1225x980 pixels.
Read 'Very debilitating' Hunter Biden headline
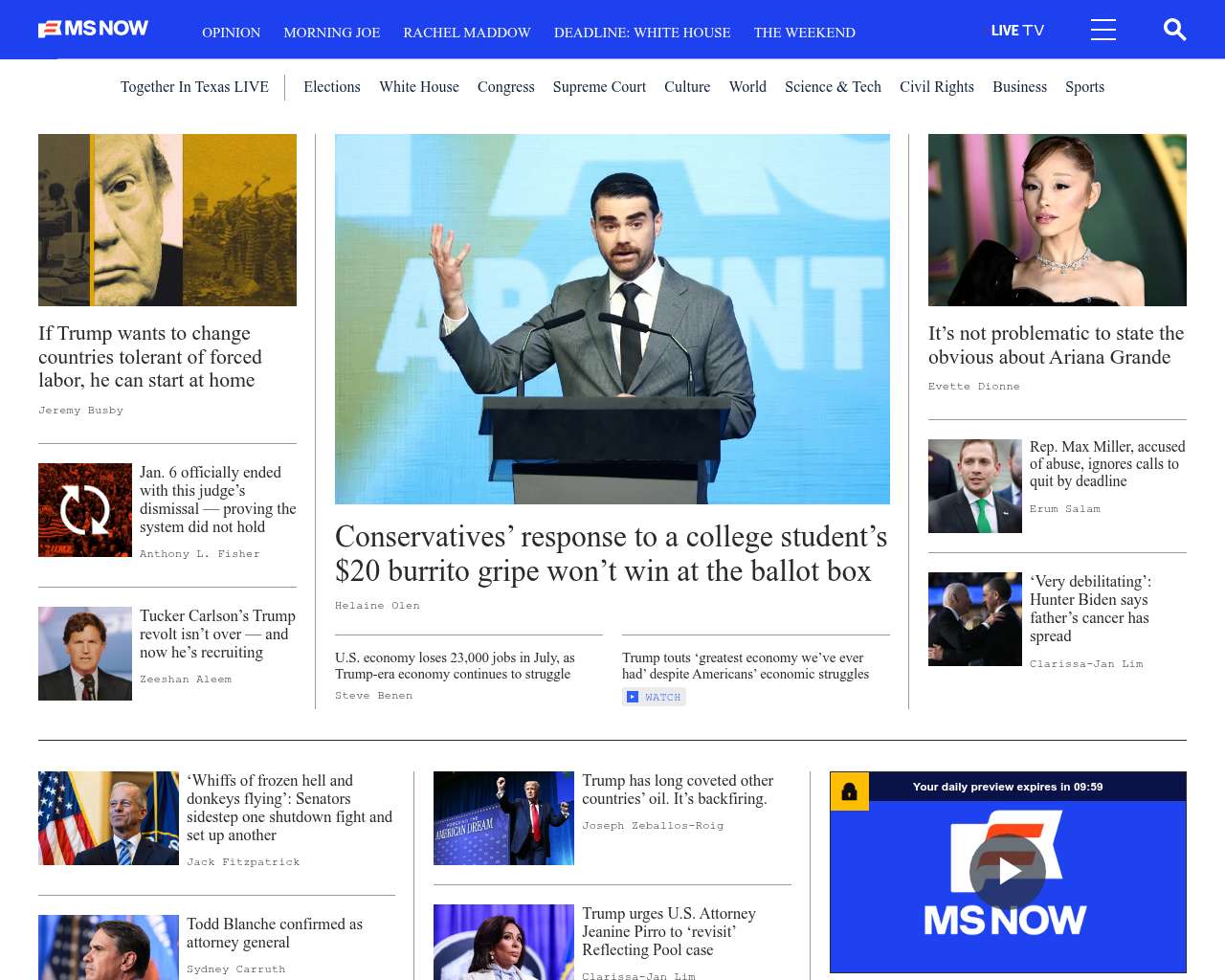(1091, 609)
